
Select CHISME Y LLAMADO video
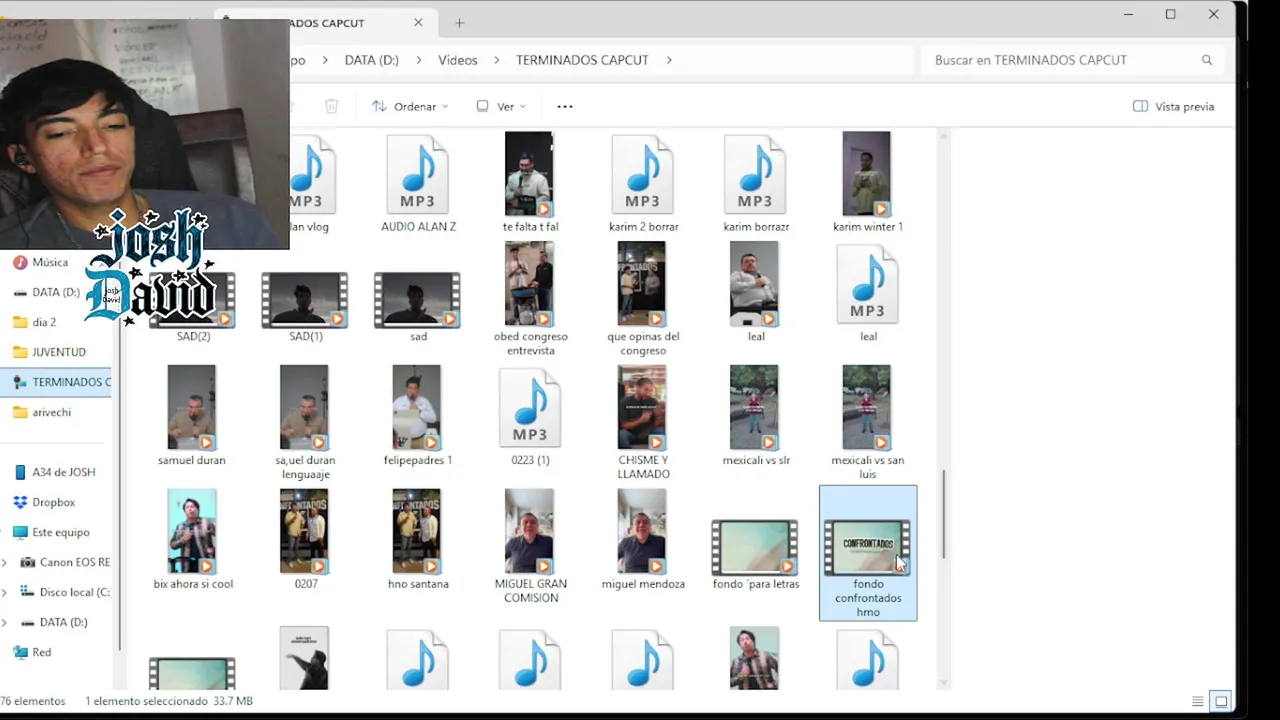(643, 423)
